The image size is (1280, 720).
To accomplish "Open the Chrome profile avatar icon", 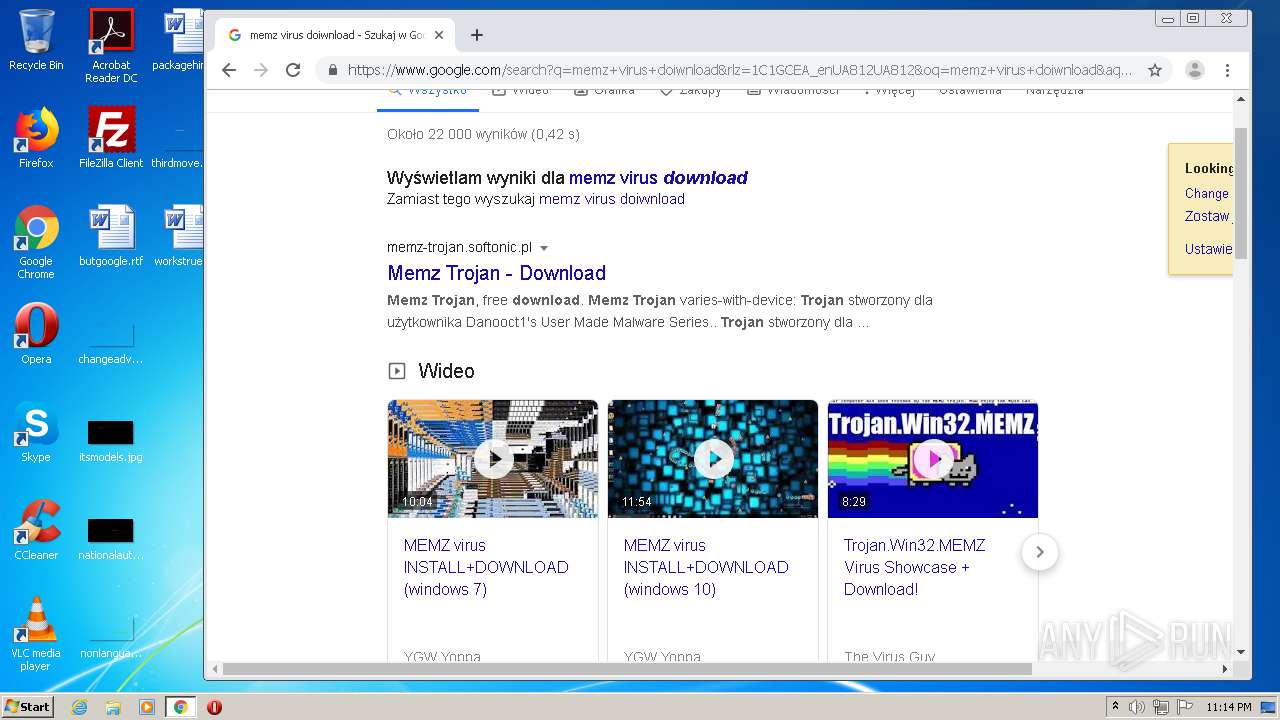I will pos(1195,70).
